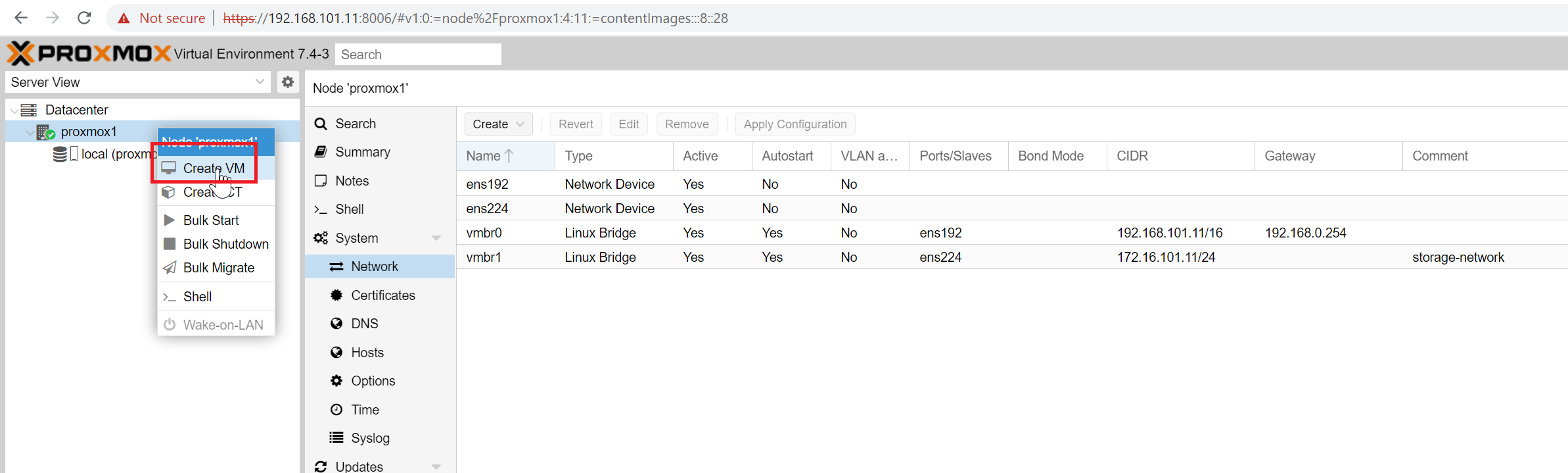Select Create VM from context menu
This screenshot has height=473, width=1568.
click(216, 168)
